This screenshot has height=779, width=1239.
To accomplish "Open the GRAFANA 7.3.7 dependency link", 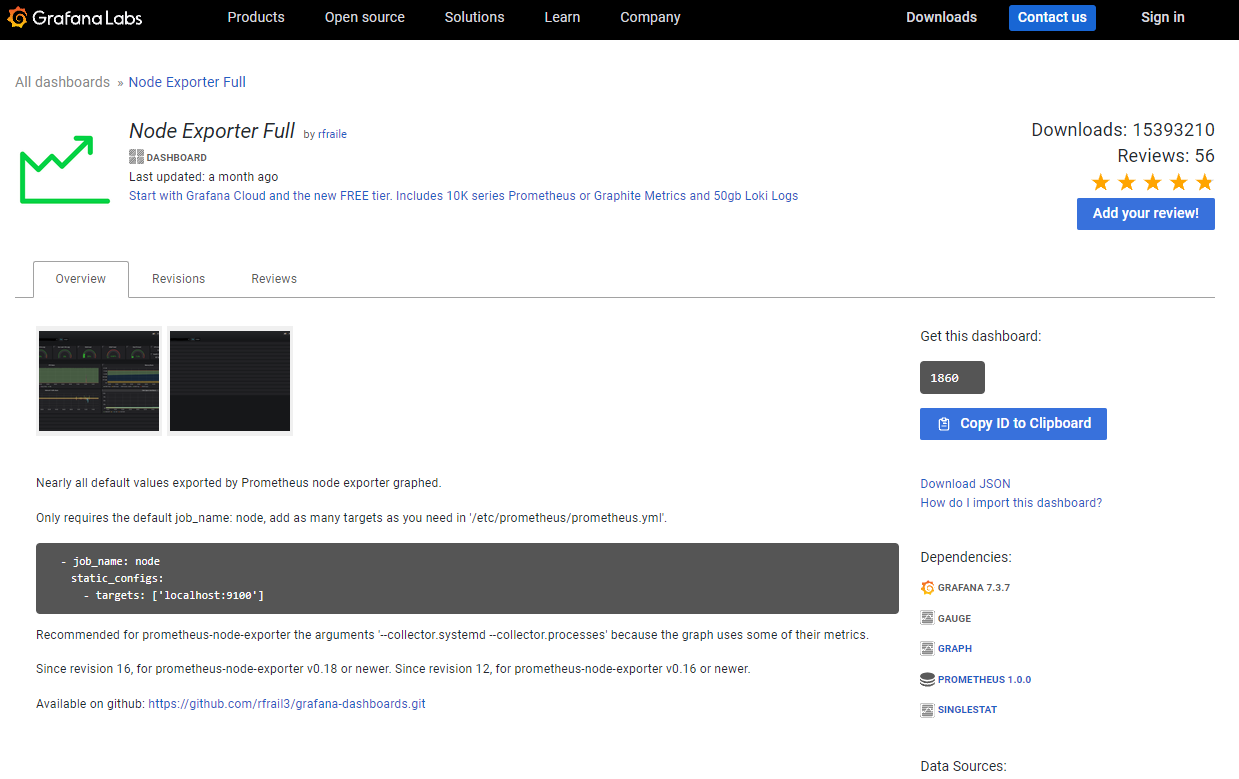I will pos(973,588).
